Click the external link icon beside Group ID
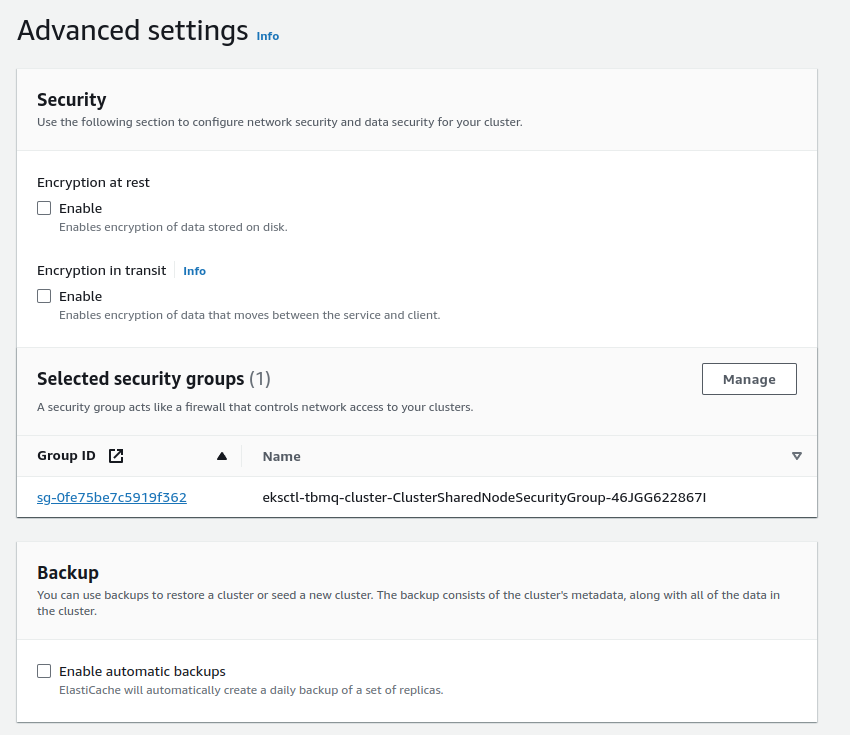 click(116, 456)
